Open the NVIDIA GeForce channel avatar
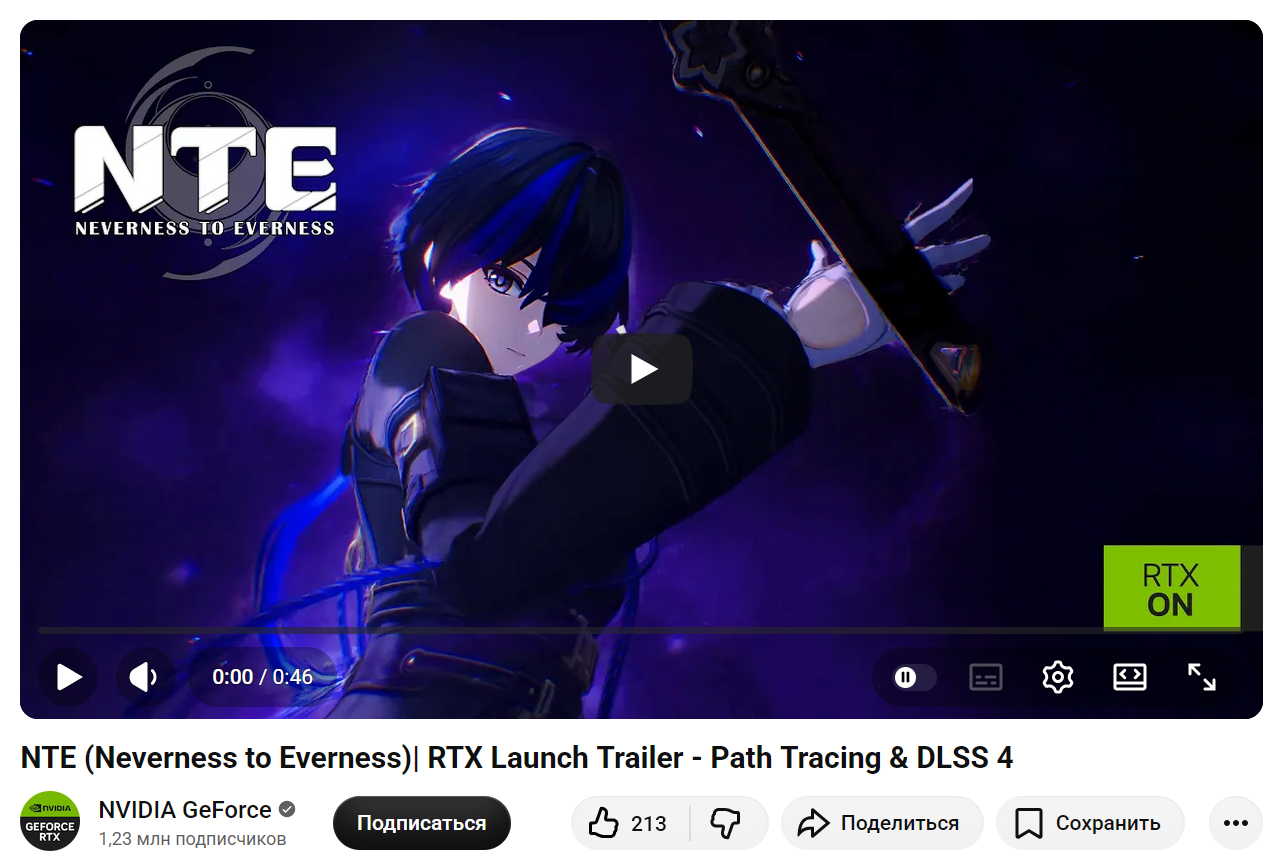Screen dimensions: 1270x856 50,821
